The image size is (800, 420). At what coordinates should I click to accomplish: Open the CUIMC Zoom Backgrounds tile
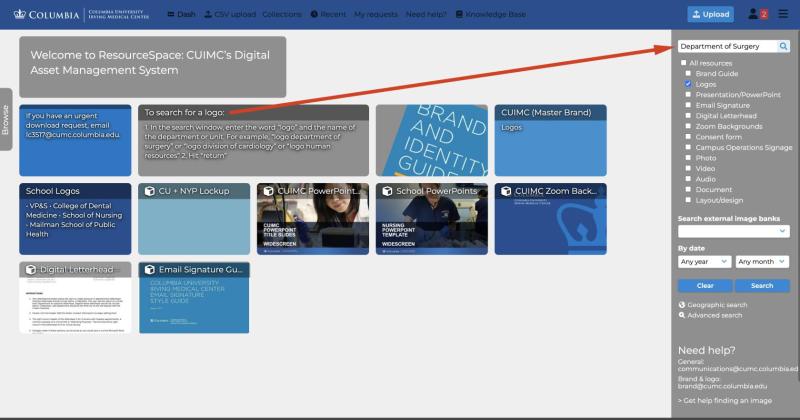coord(551,219)
